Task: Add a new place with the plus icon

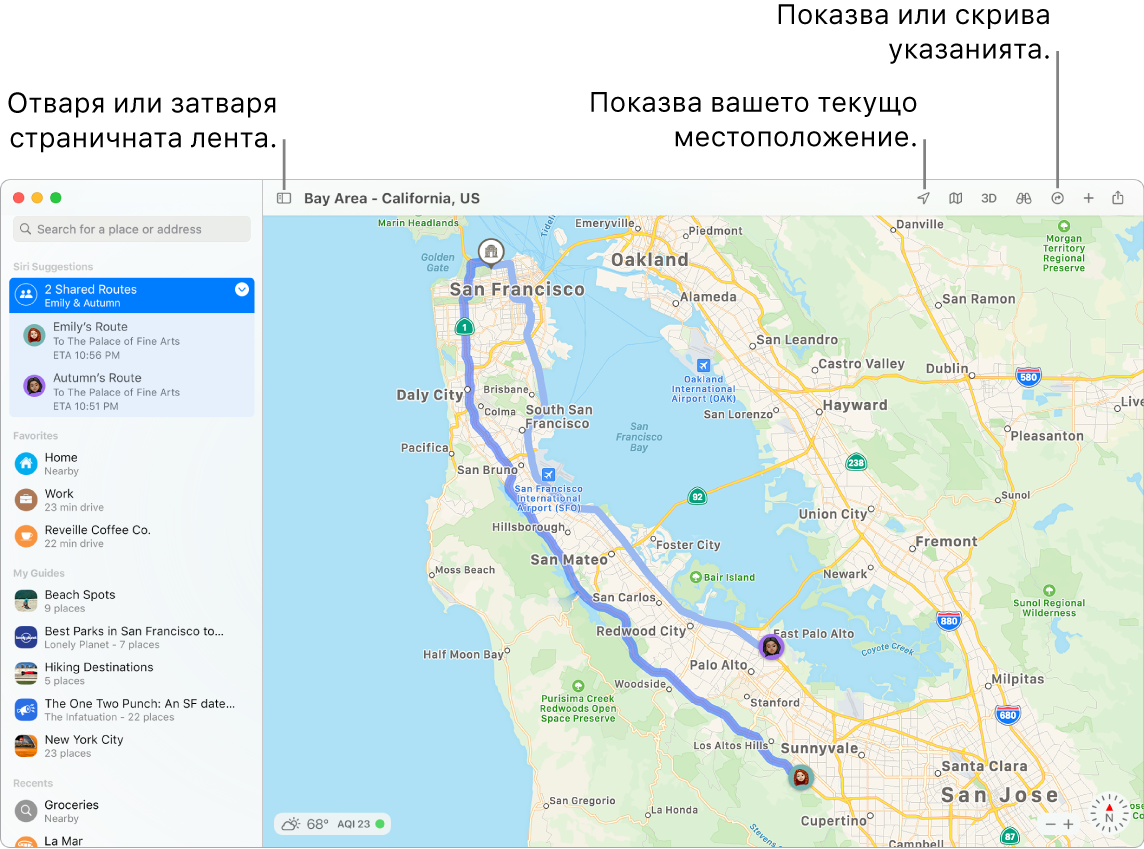Action: click(x=1088, y=198)
